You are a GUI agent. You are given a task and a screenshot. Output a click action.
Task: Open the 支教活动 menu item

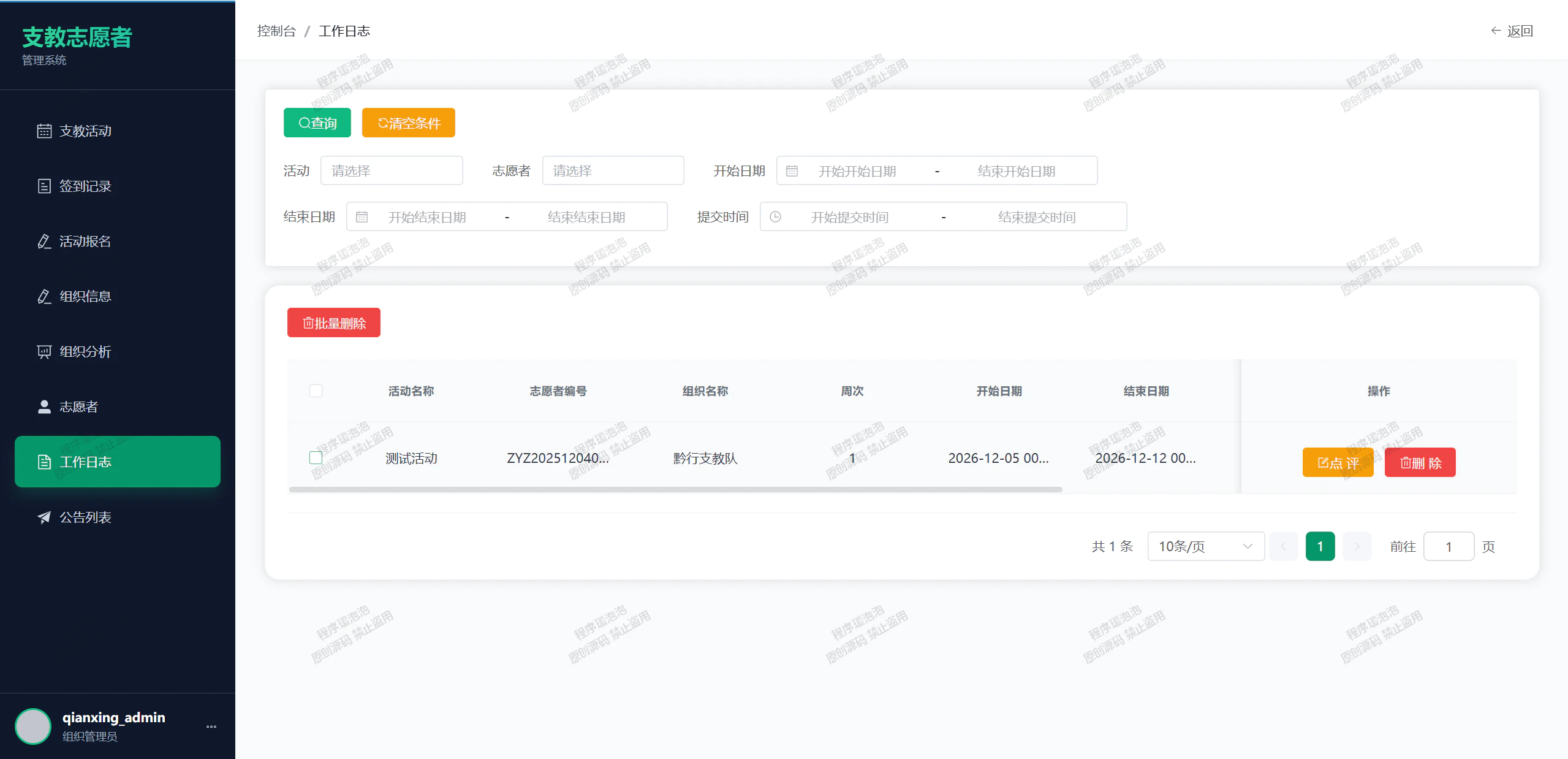click(x=118, y=131)
